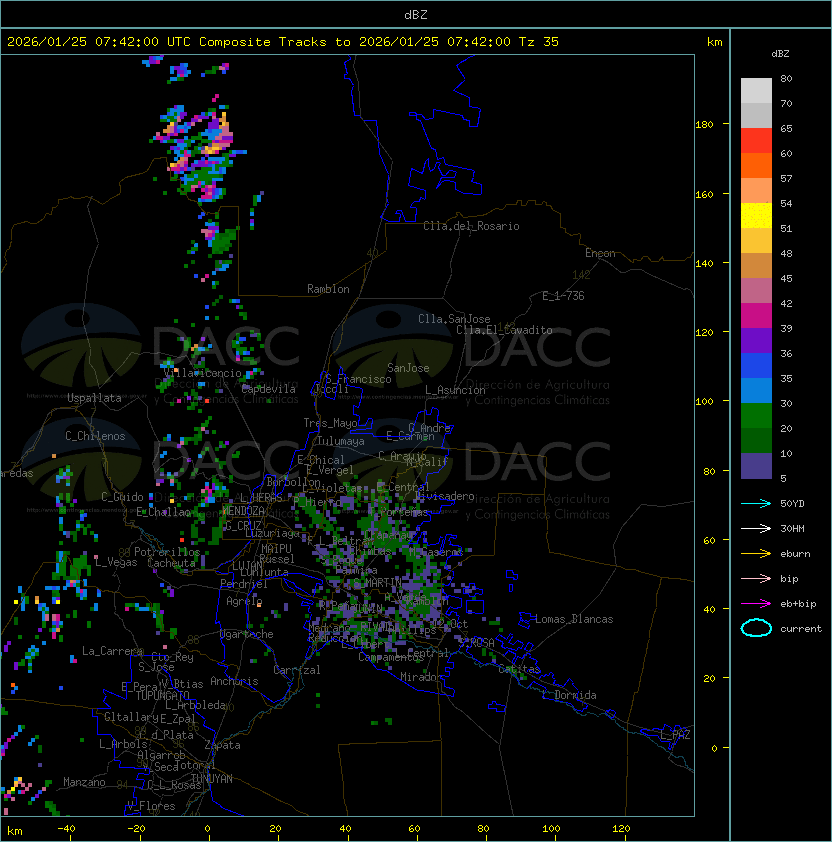The image size is (832, 842).
Task: Click the 'dBZ' heading above the color scale
Action: [x=780, y=54]
